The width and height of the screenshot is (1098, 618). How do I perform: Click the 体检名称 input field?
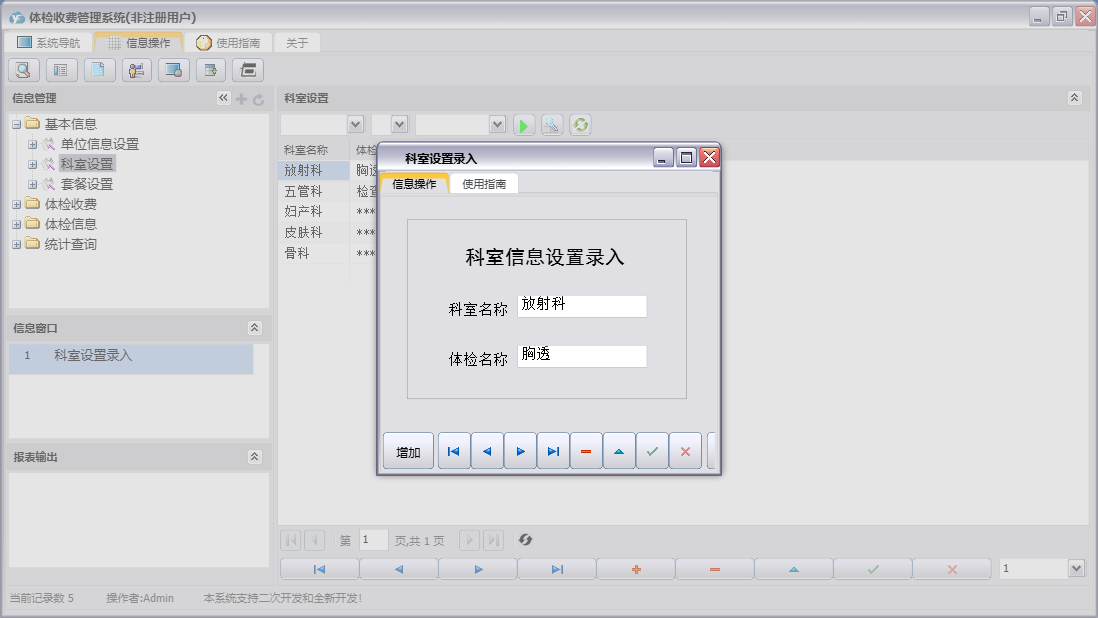tap(582, 356)
